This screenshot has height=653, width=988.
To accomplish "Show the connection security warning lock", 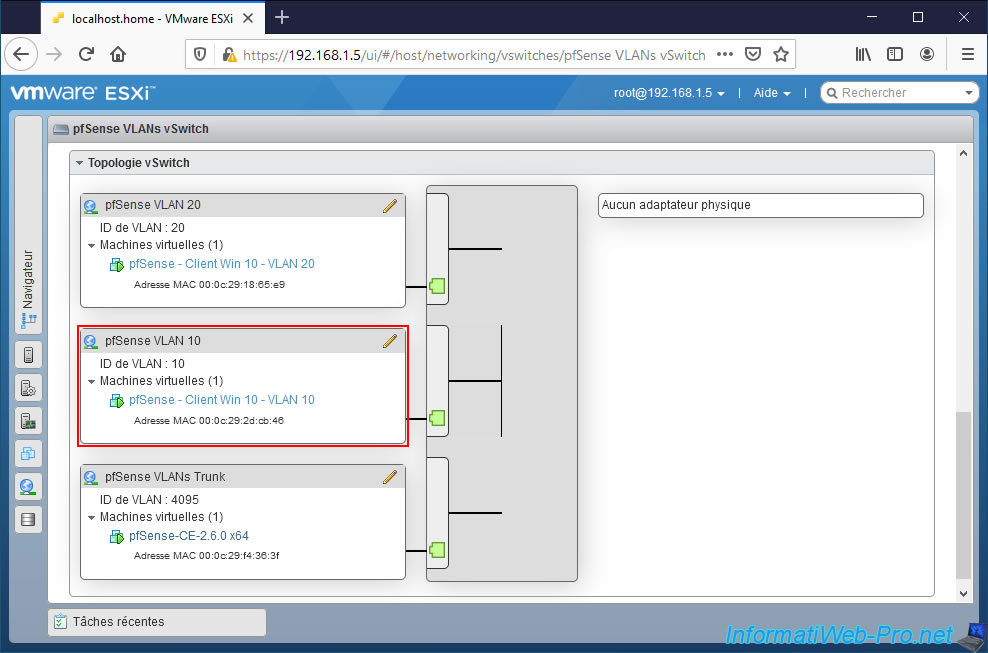I will pos(229,55).
